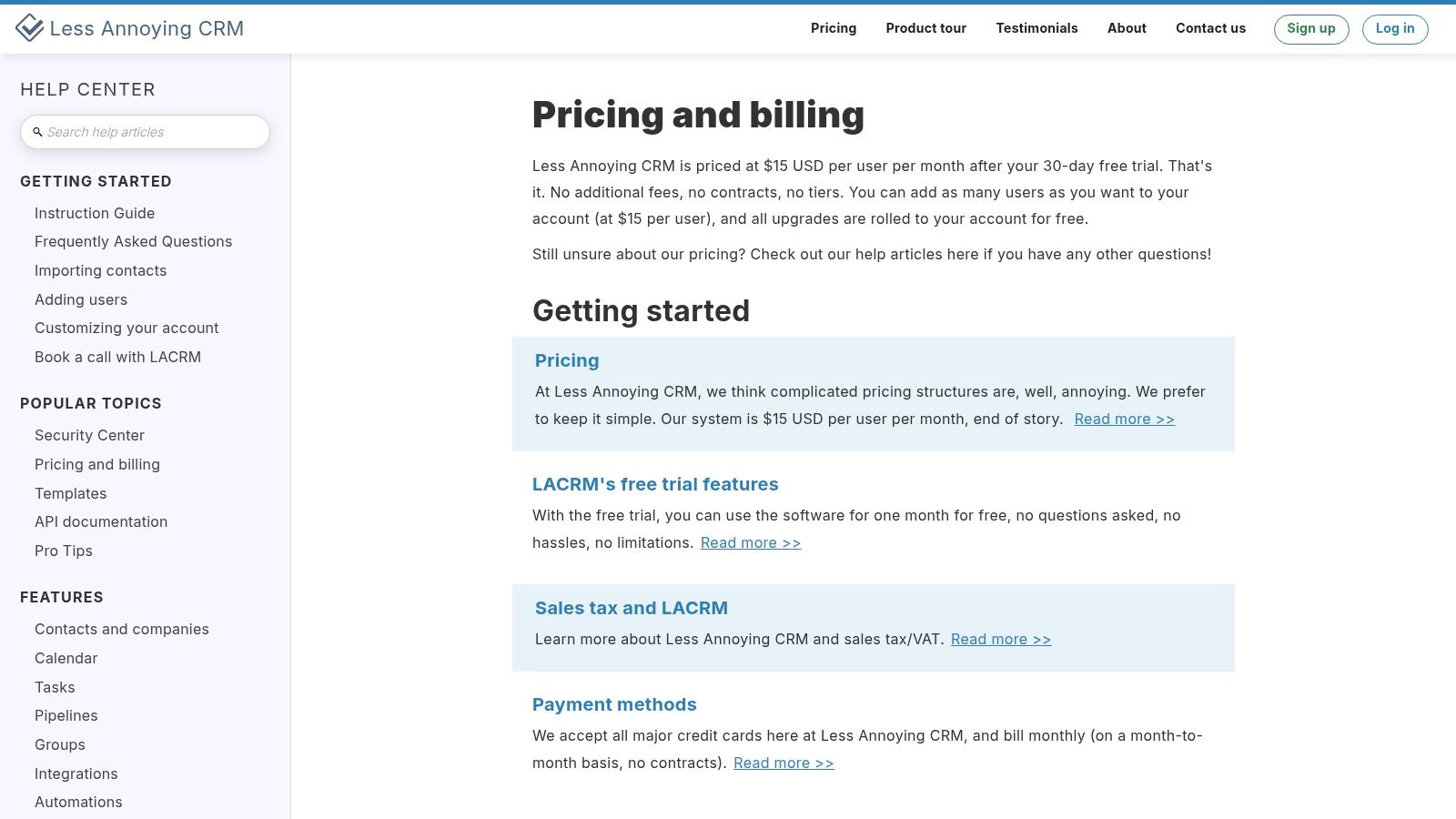
Task: Open the About page
Action: coord(1127,28)
